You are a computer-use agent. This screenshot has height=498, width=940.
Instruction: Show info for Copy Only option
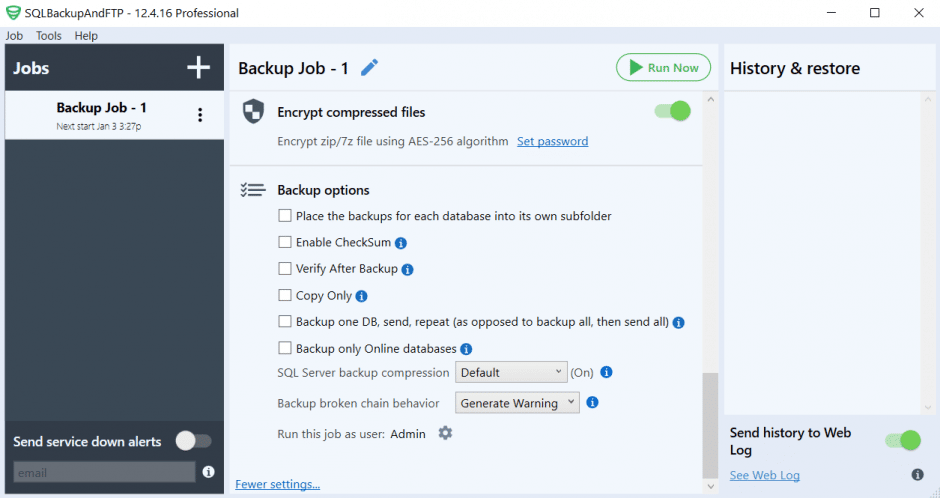click(x=362, y=296)
